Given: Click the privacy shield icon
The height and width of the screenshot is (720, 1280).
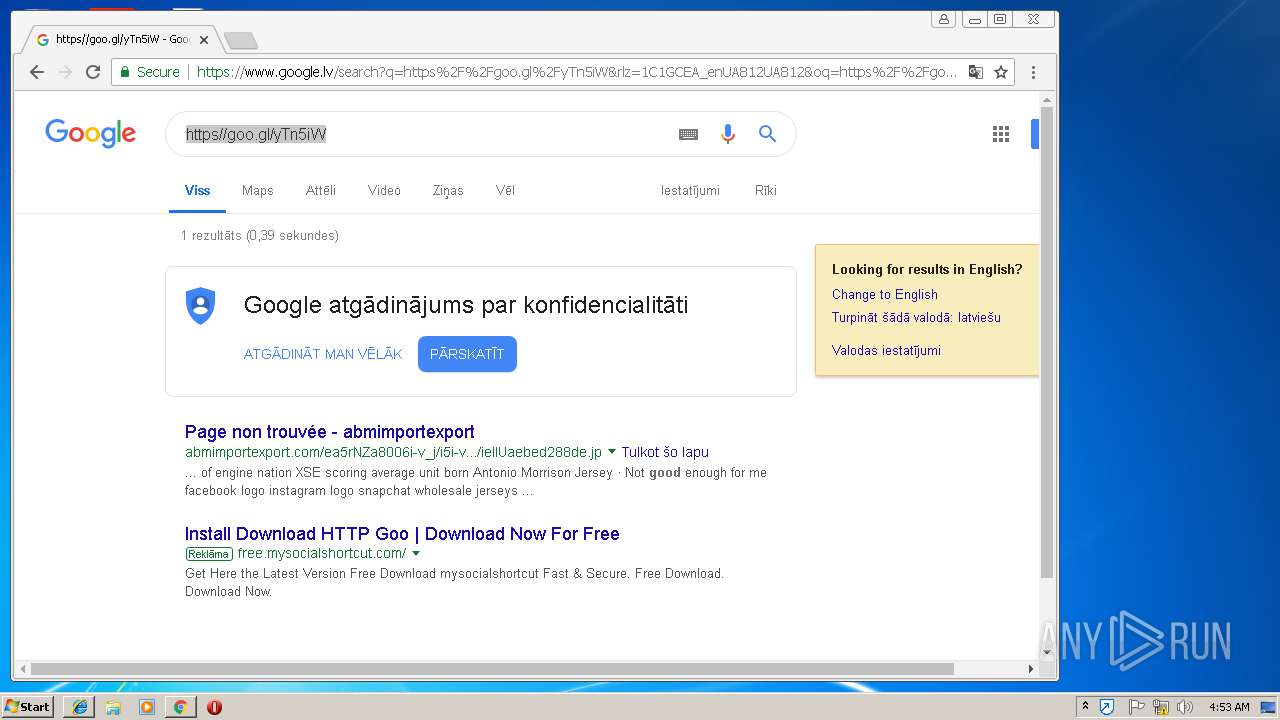Looking at the screenshot, I should point(201,305).
